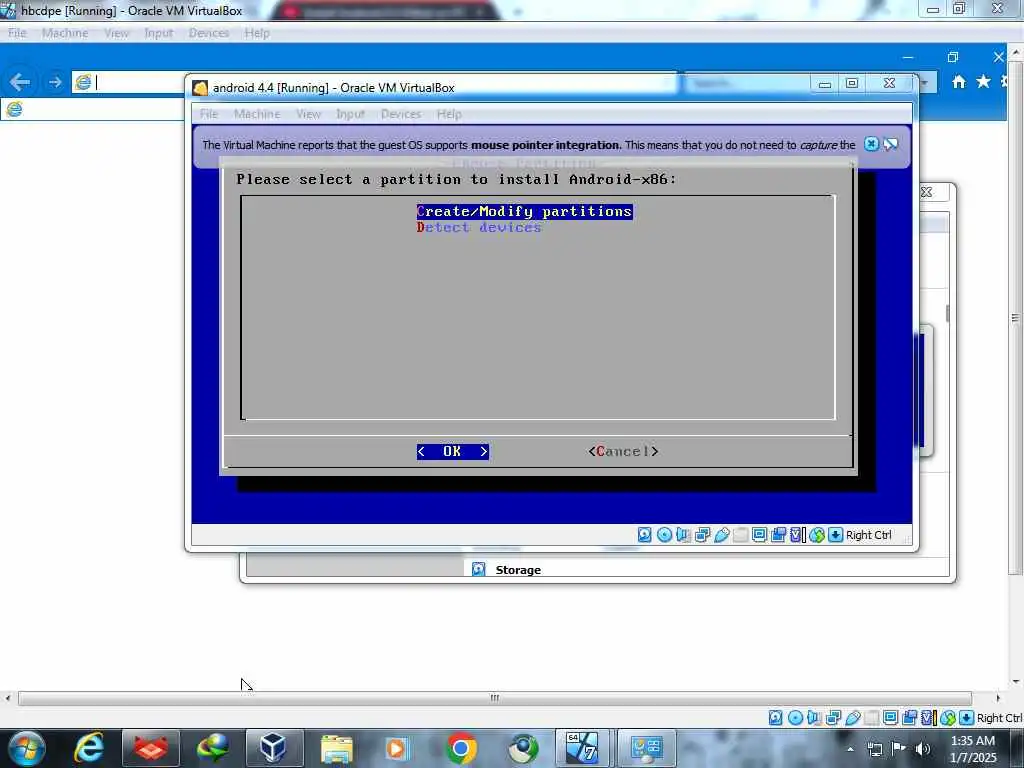Open Internet Explorer favorites star
The height and width of the screenshot is (768, 1024).
click(984, 82)
